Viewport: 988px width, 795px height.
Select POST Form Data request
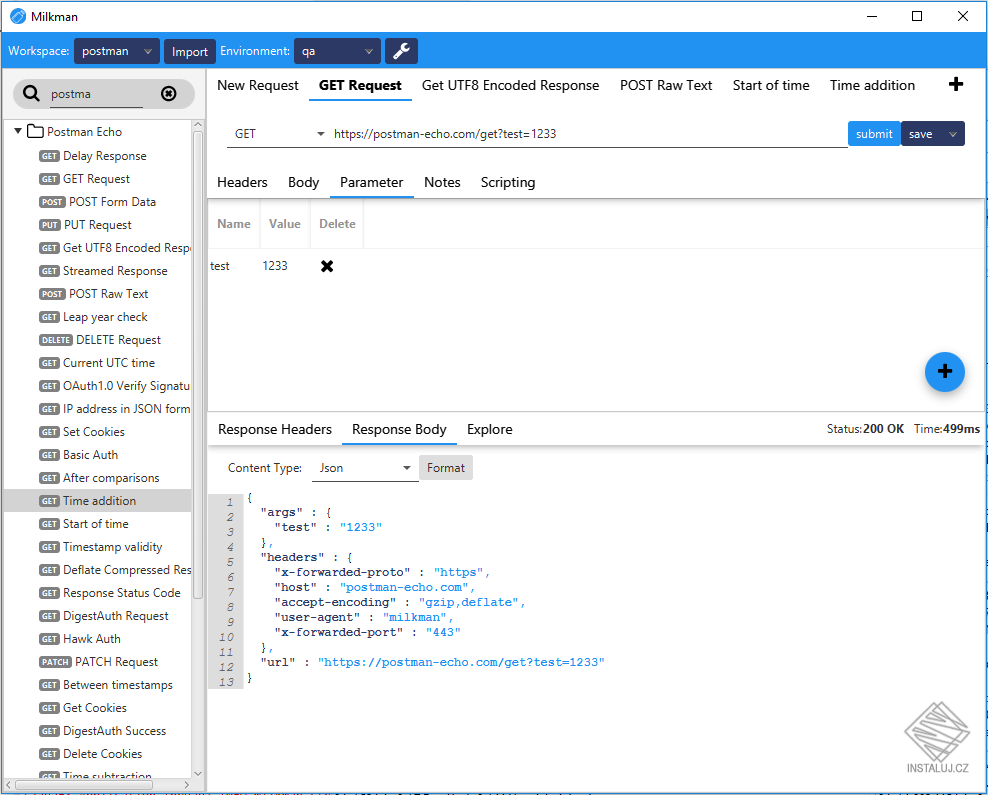pos(98,202)
